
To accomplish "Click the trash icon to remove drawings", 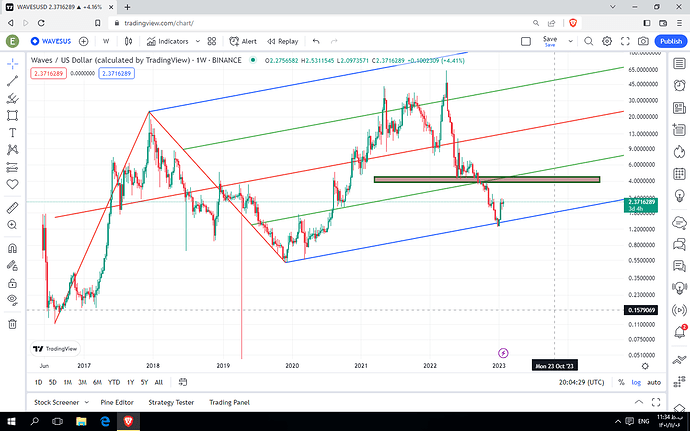I will pos(12,323).
